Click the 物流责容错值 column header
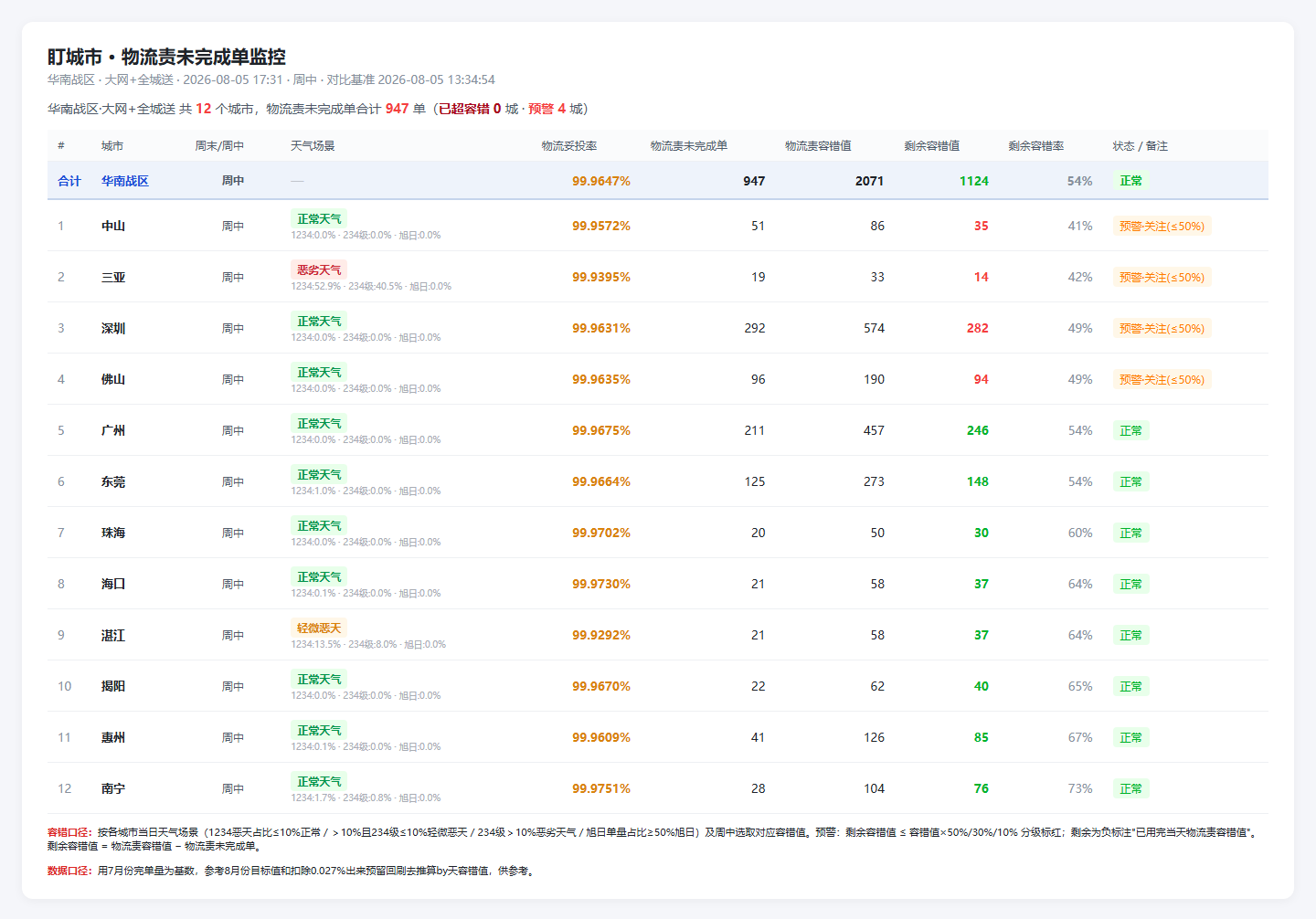The width and height of the screenshot is (1316, 919). pos(818,146)
